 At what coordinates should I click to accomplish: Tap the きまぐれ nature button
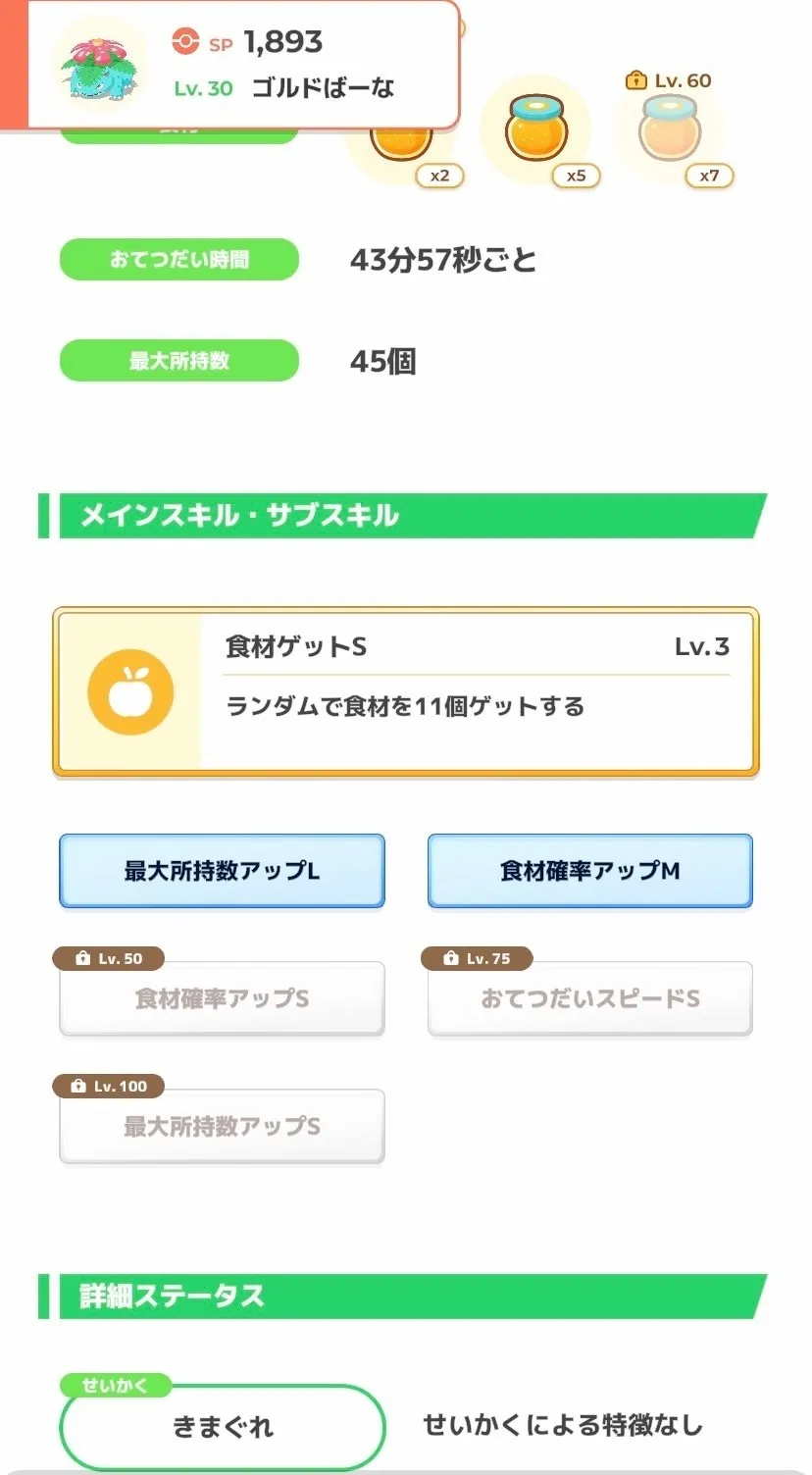[x=223, y=1427]
